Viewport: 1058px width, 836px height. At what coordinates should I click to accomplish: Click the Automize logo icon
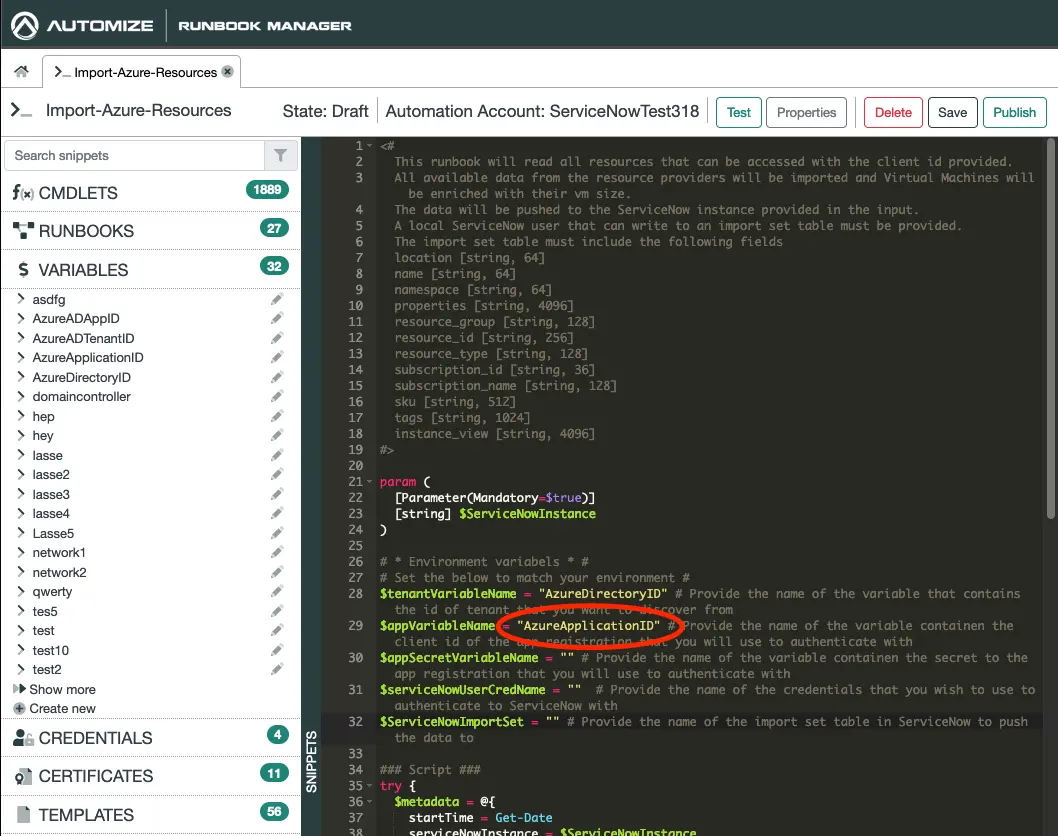click(25, 26)
